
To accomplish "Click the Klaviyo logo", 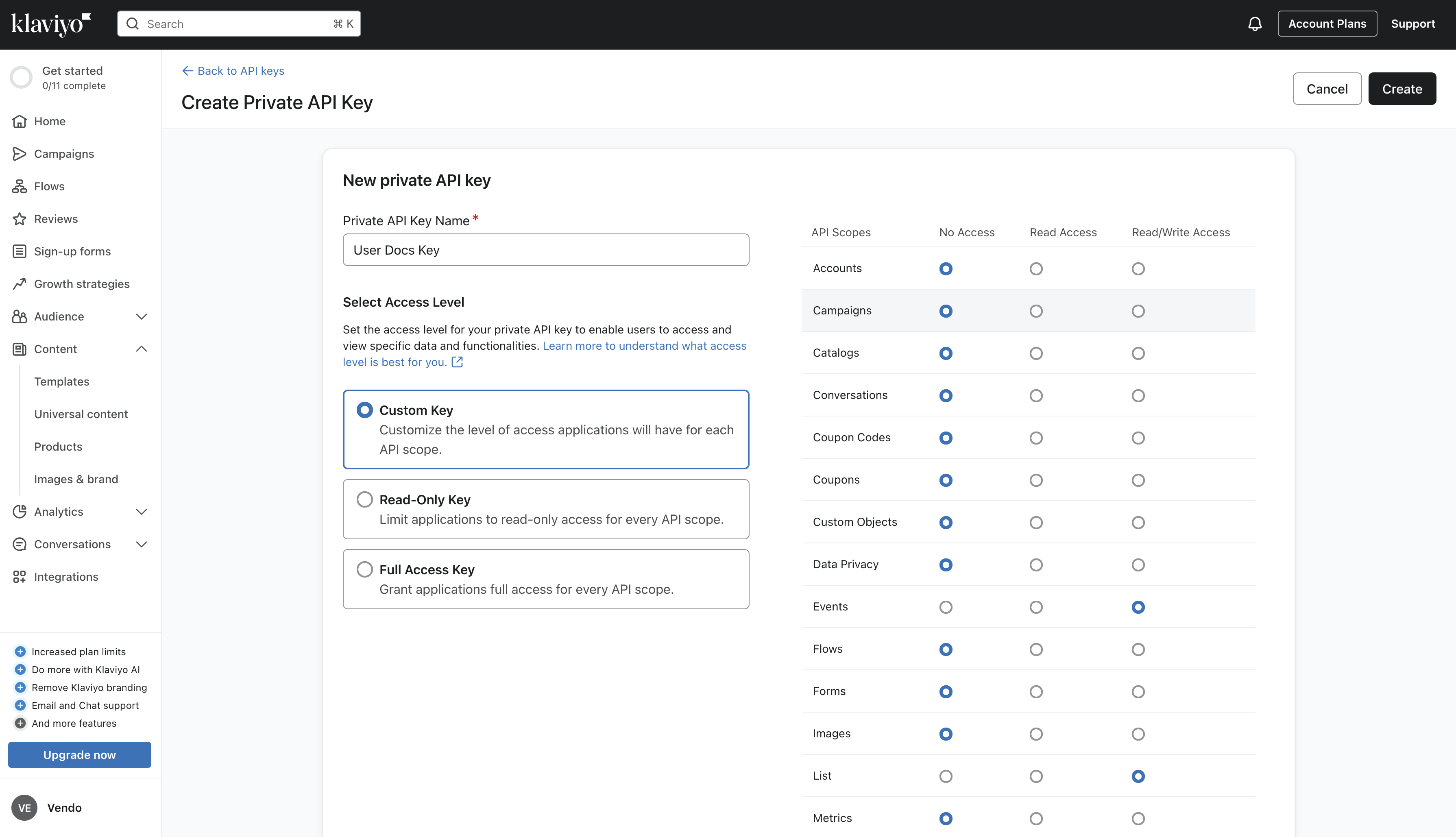I will [x=51, y=24].
